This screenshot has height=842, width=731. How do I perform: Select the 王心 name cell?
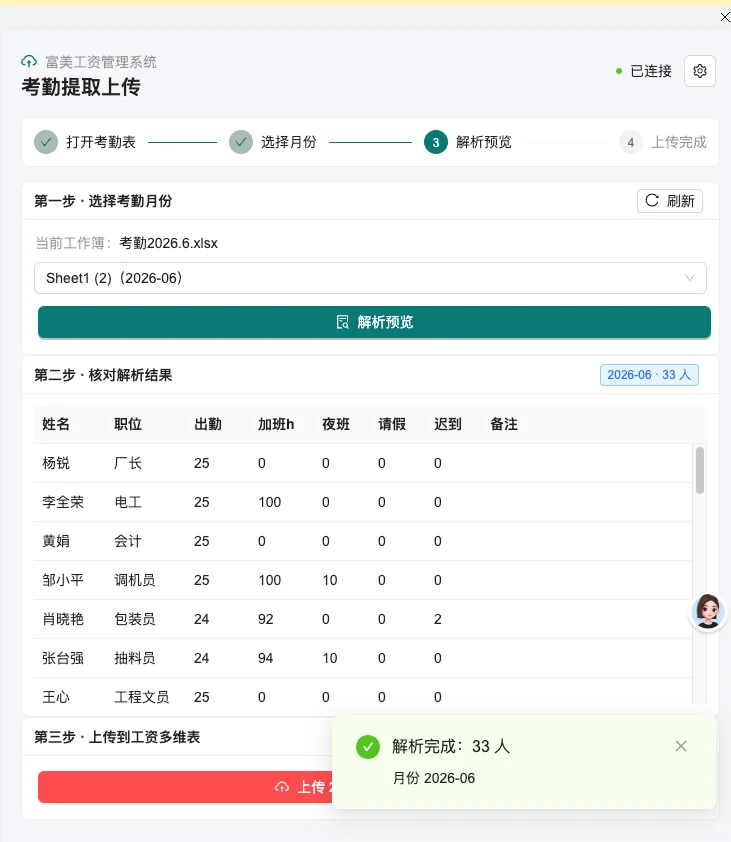(x=56, y=697)
